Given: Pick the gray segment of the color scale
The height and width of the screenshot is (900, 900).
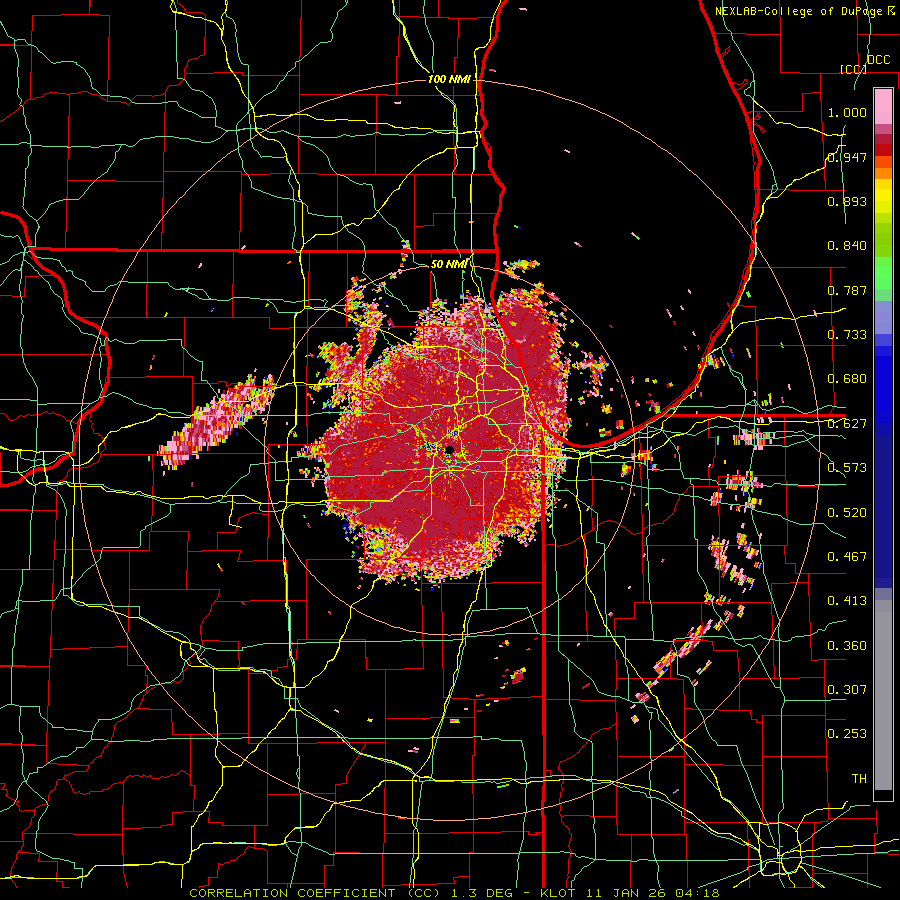Looking at the screenshot, I should (883, 695).
